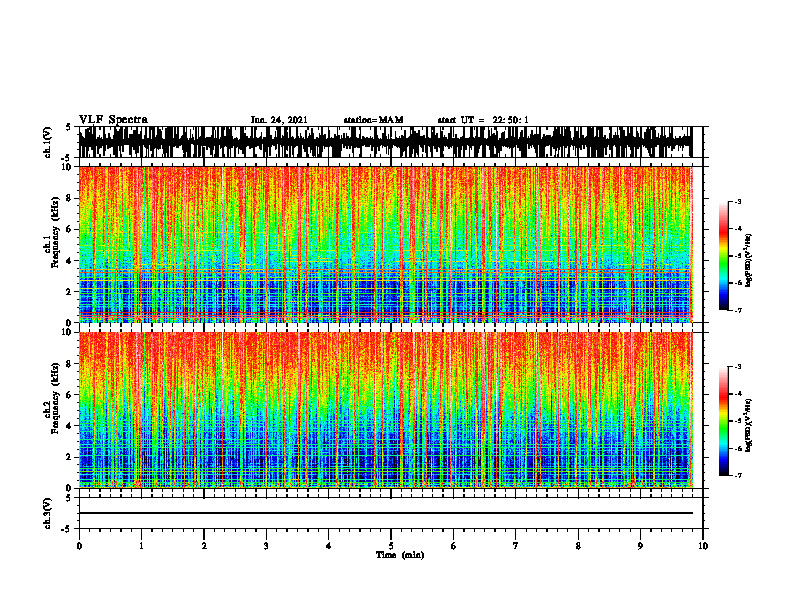
Task: Click time-axis tick label "1" at bottom
Action: (141, 546)
